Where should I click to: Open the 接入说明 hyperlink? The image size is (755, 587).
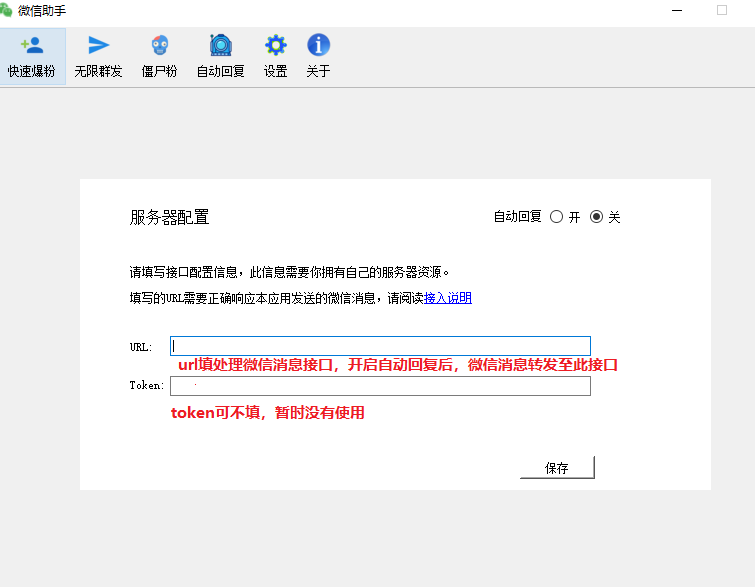point(448,298)
